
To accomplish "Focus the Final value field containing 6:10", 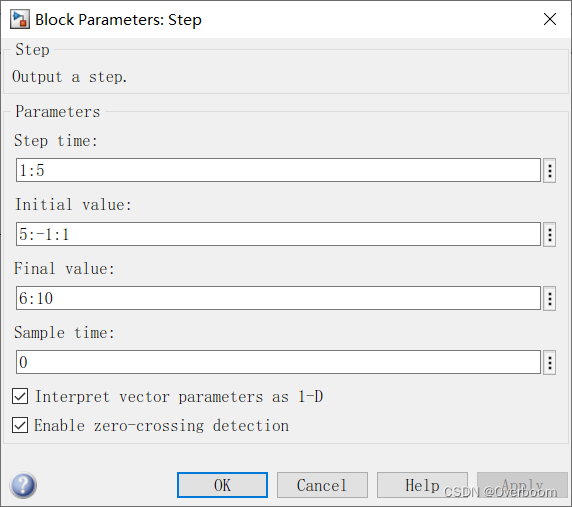I will pos(278,298).
